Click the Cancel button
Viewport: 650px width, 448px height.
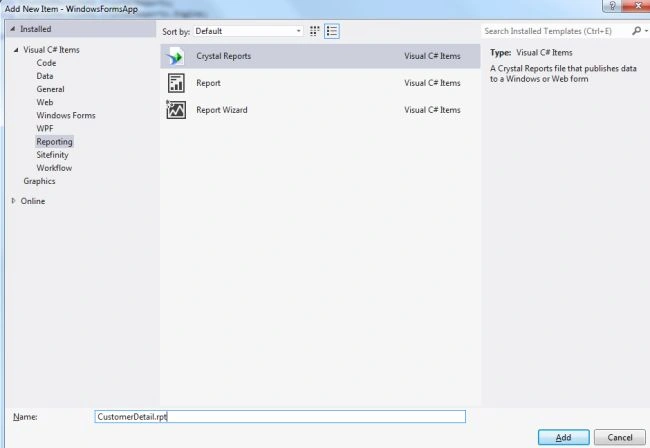[620, 437]
